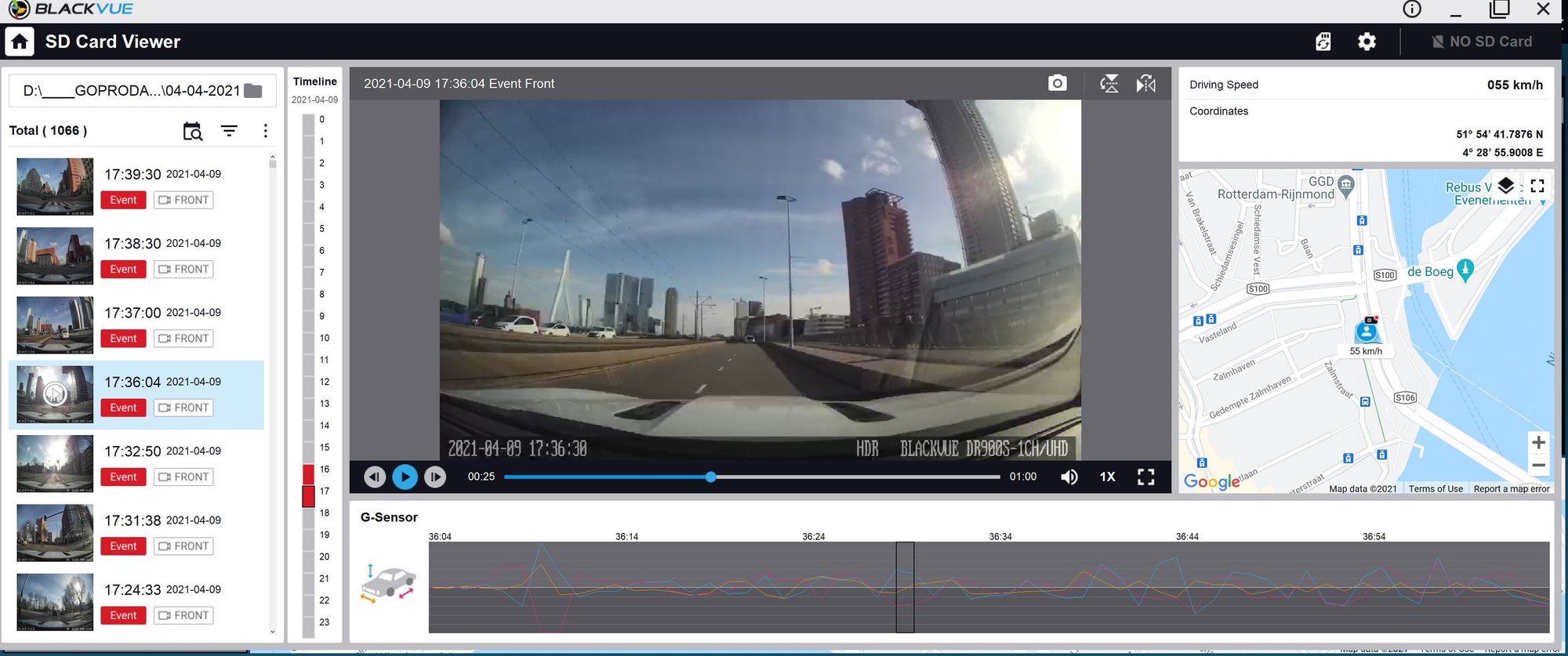Capture a snapshot with the camera icon
1568x656 pixels.
tap(1057, 83)
